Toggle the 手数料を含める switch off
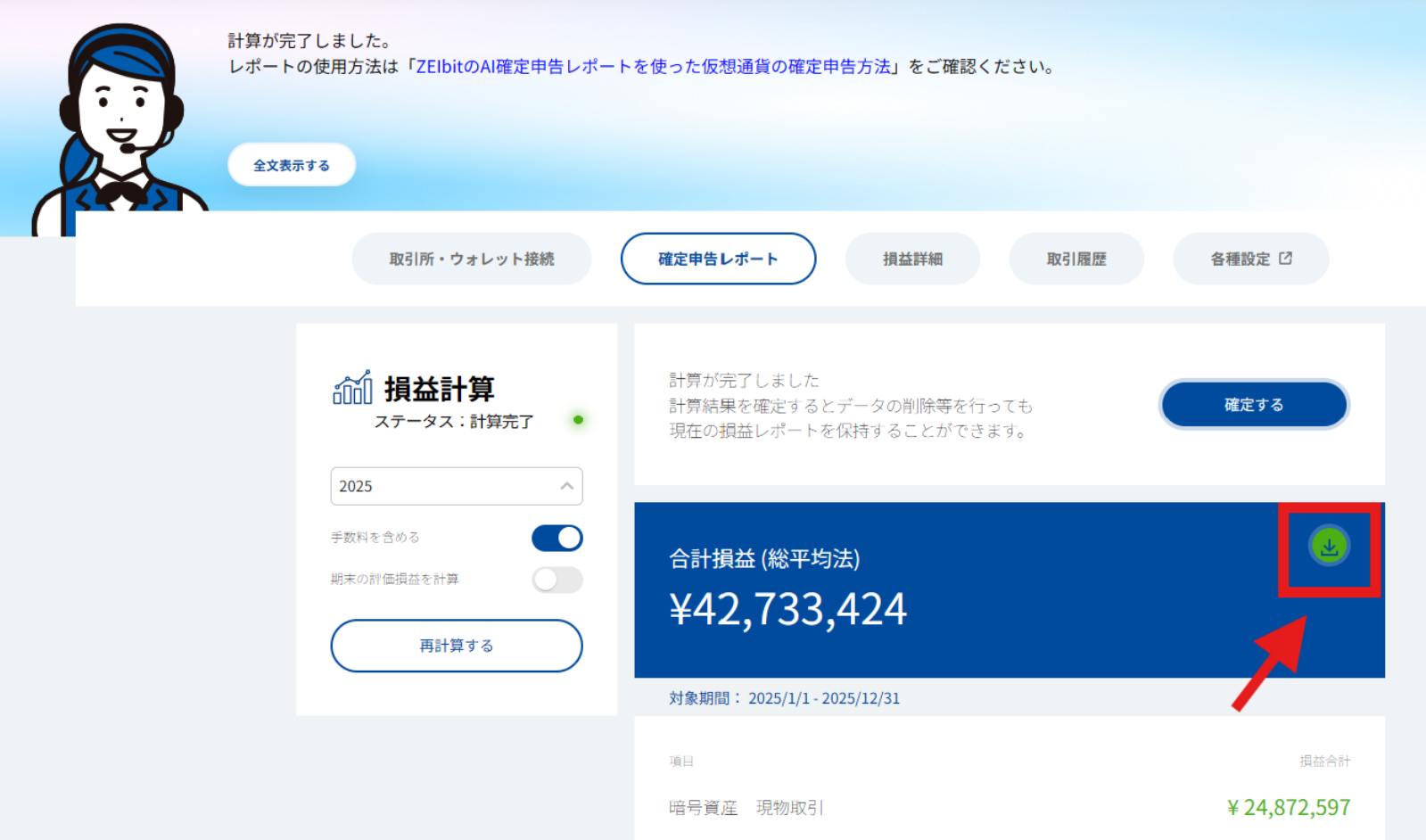The width and height of the screenshot is (1426, 840). pyautogui.click(x=557, y=538)
